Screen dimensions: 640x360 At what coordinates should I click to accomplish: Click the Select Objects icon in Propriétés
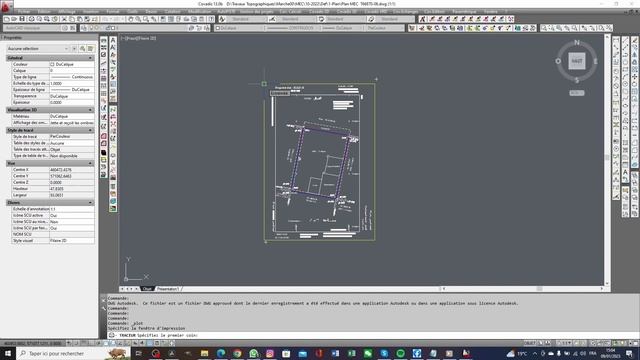tap(83, 49)
